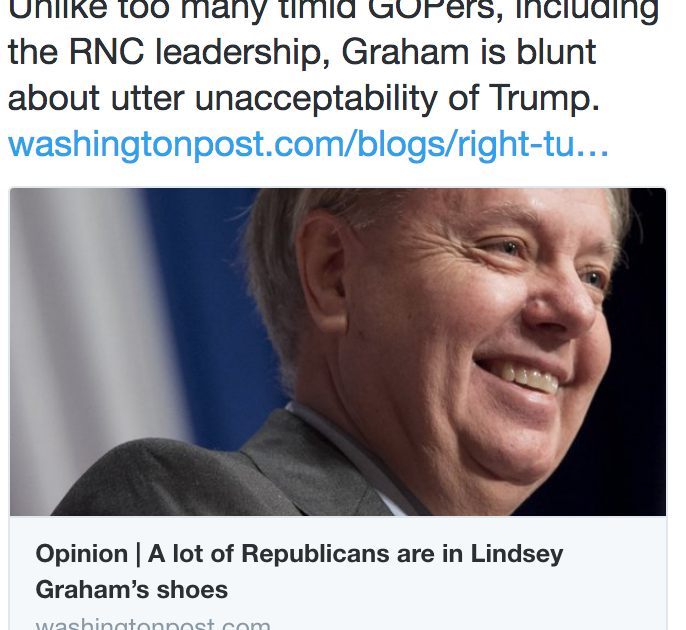Click the word "Graham" in the tweet text
686x630 pixels.
coord(405,52)
